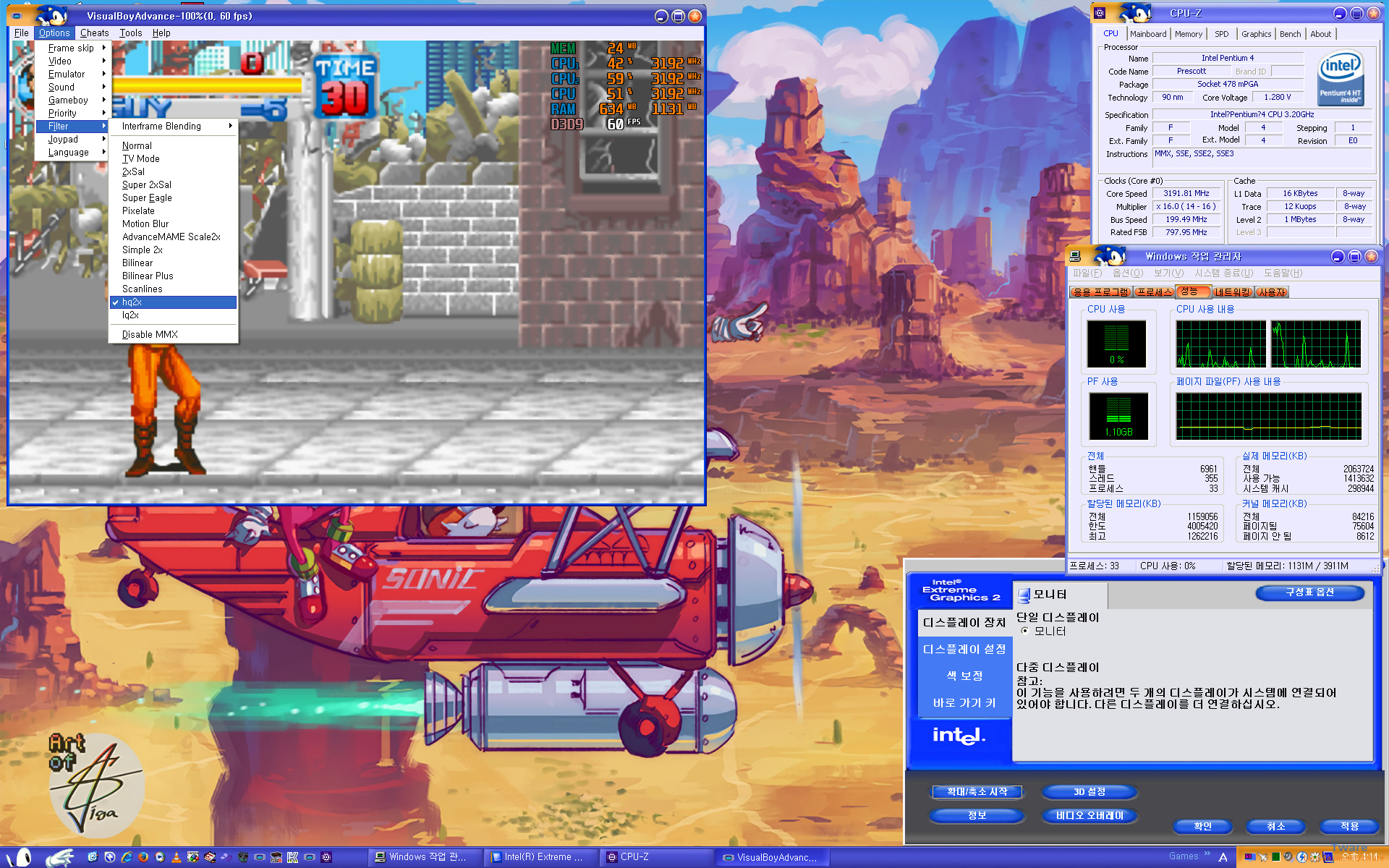Launch VLC media player from quick launch

pyautogui.click(x=177, y=857)
